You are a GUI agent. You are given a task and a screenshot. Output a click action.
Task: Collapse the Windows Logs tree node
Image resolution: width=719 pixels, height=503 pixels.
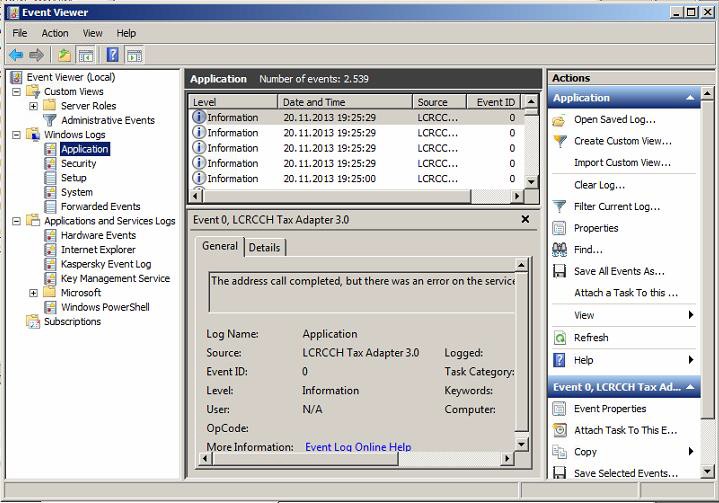coord(18,135)
